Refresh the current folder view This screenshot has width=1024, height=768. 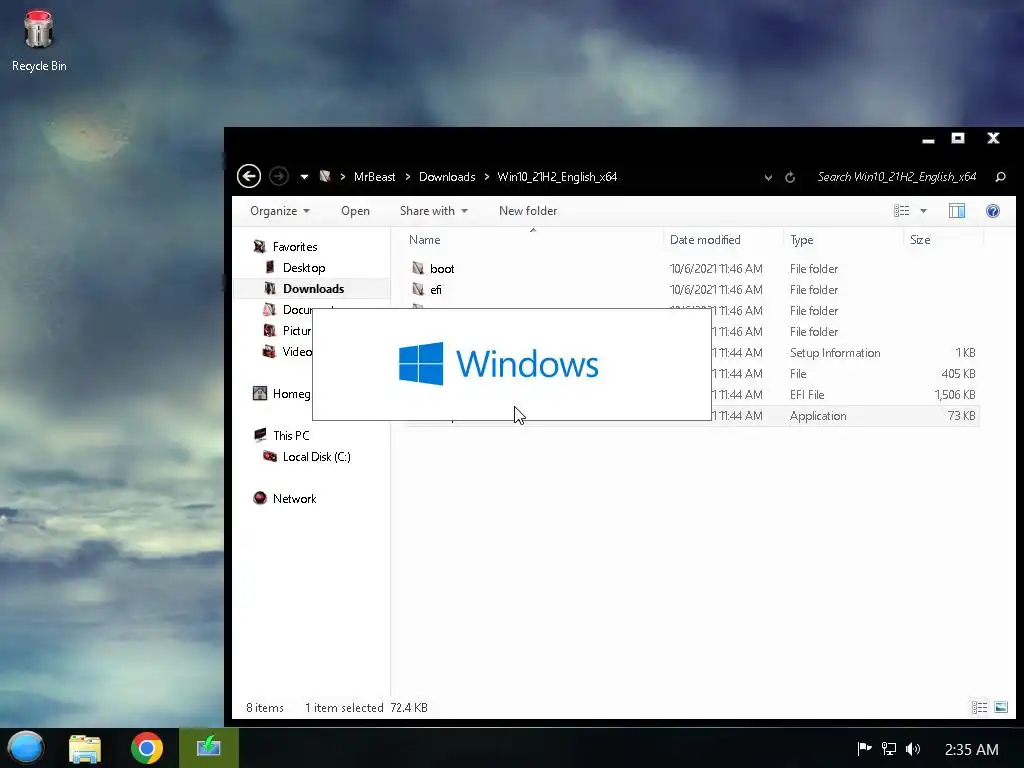tap(790, 178)
